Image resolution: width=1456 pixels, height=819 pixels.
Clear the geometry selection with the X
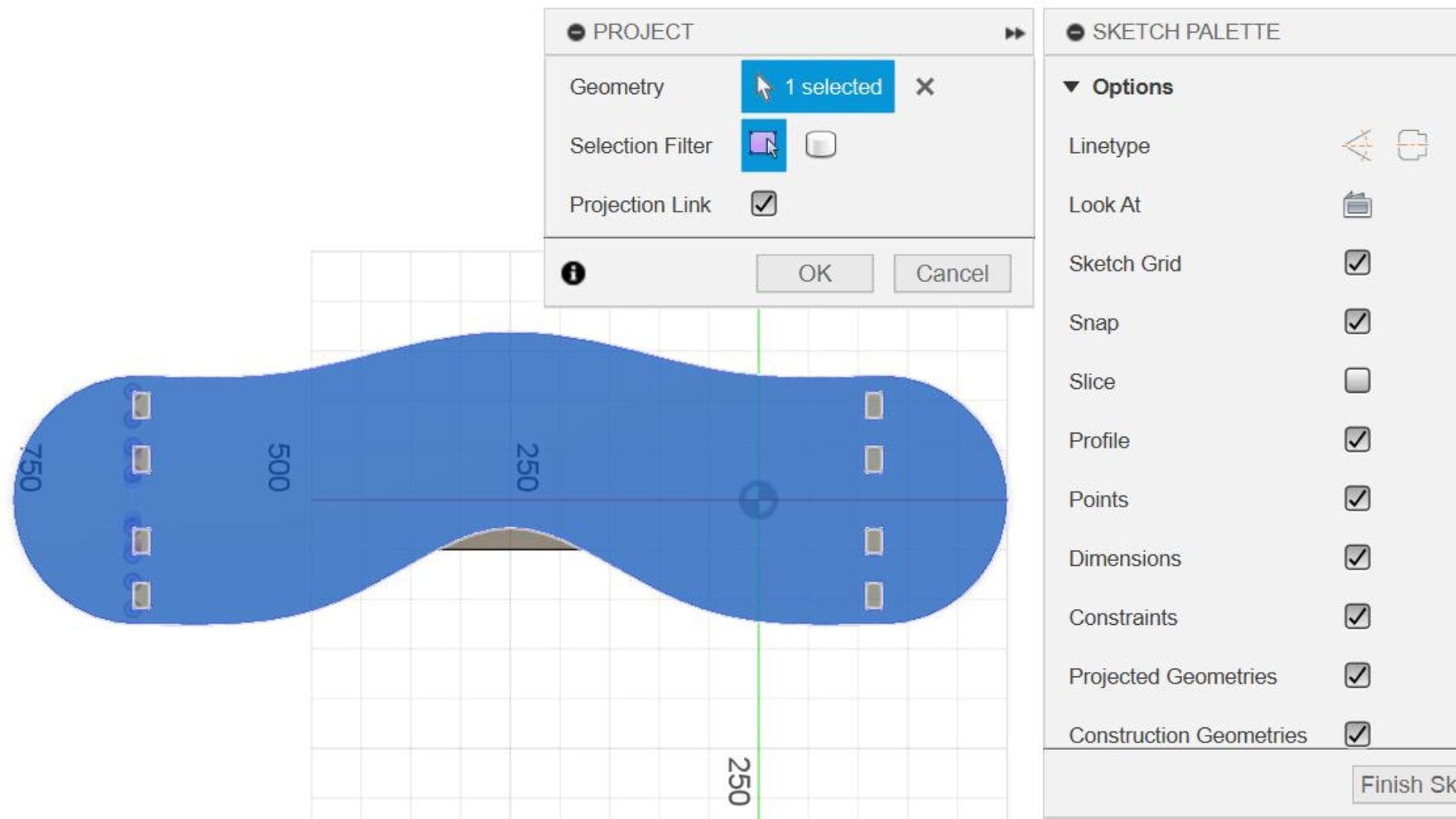[924, 86]
